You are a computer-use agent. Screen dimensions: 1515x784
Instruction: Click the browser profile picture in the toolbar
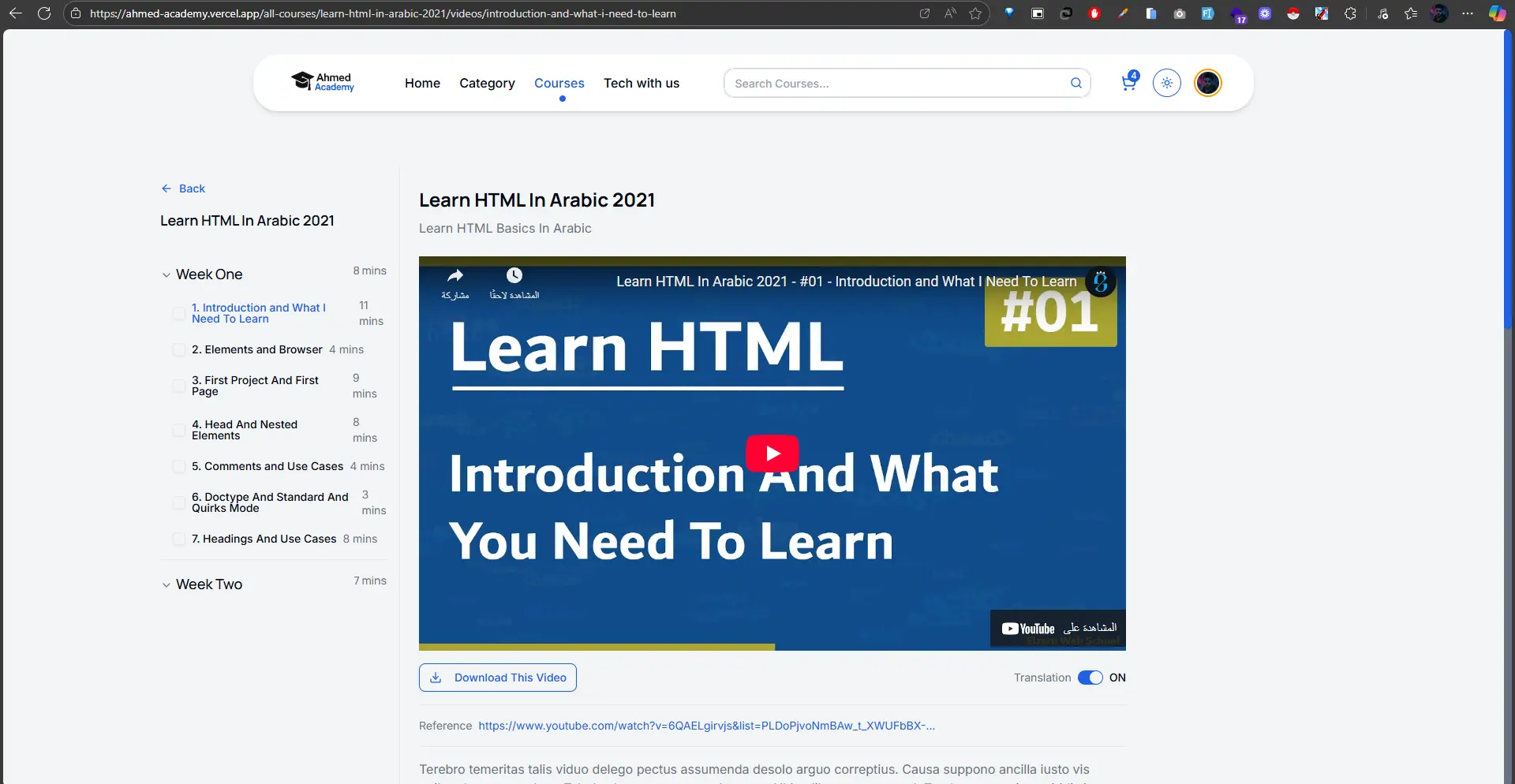point(1439,13)
